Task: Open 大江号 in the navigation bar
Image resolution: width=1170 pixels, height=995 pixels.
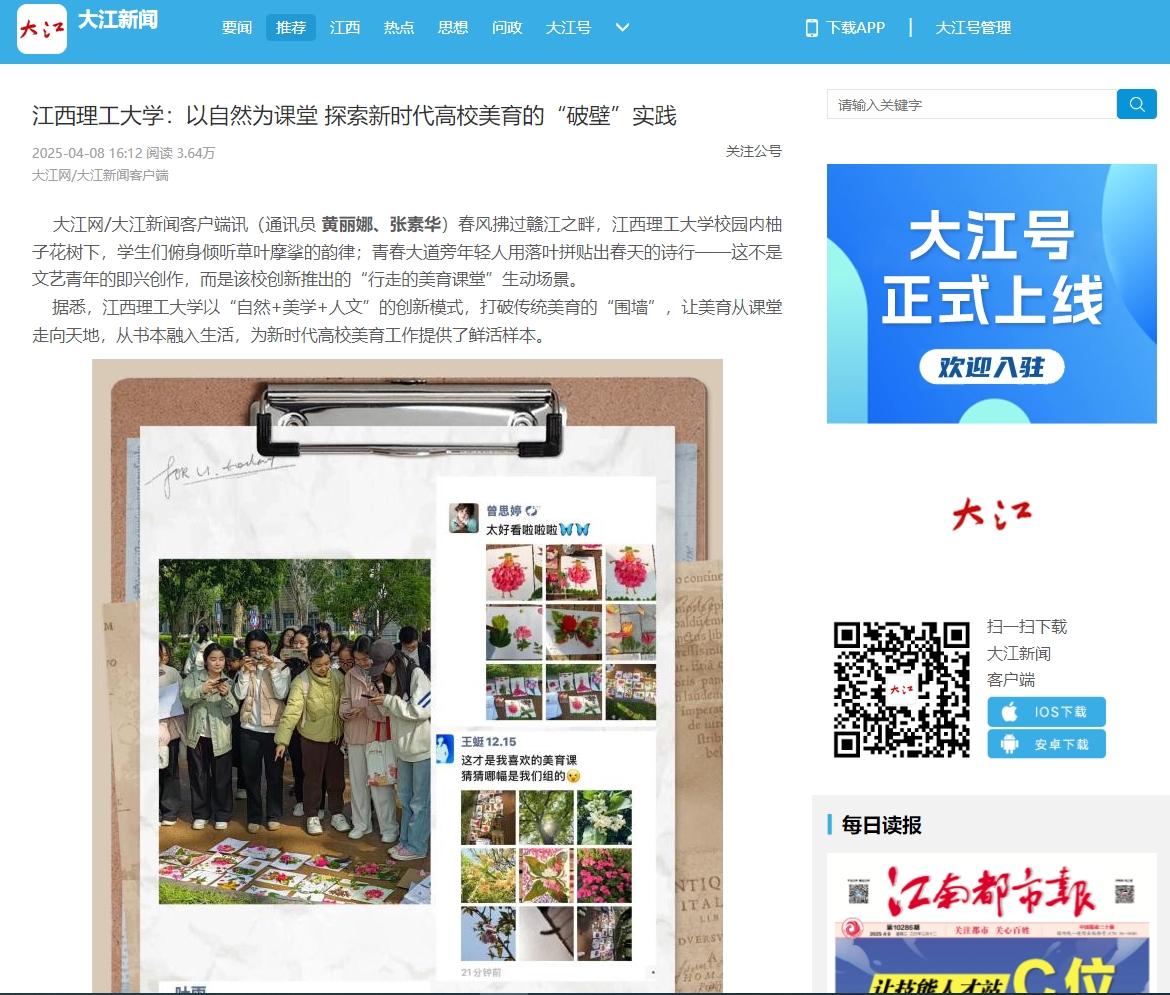Action: click(568, 28)
